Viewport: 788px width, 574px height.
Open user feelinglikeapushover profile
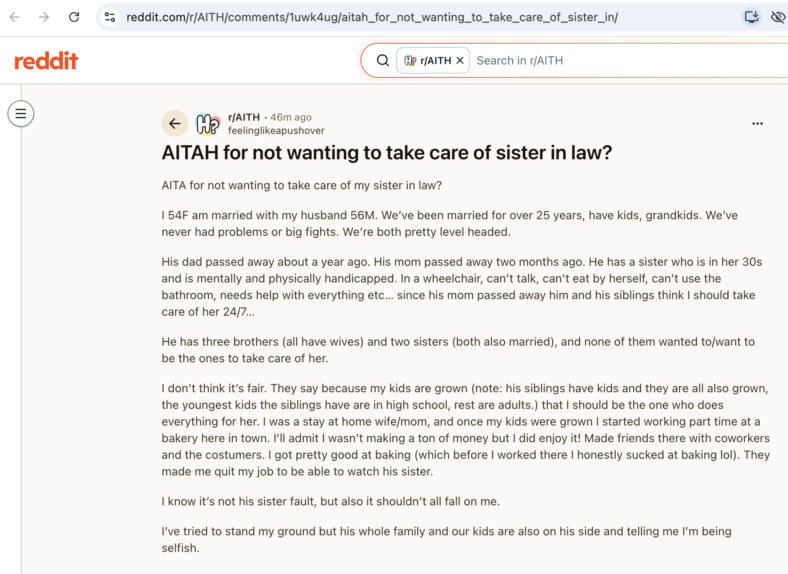(x=276, y=131)
